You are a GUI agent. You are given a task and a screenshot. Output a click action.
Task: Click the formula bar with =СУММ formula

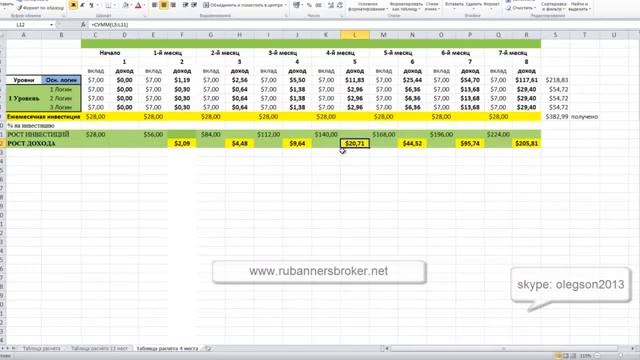363,25
